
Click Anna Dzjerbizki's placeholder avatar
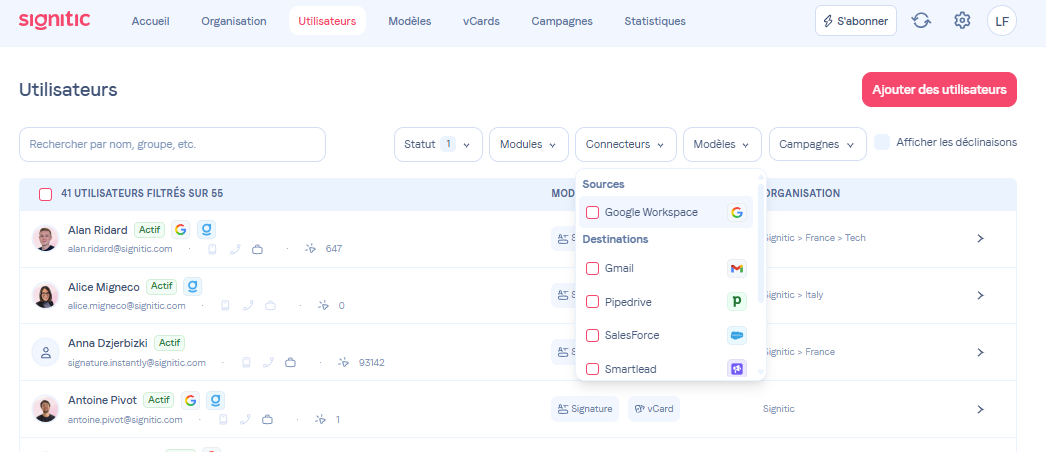pos(45,352)
